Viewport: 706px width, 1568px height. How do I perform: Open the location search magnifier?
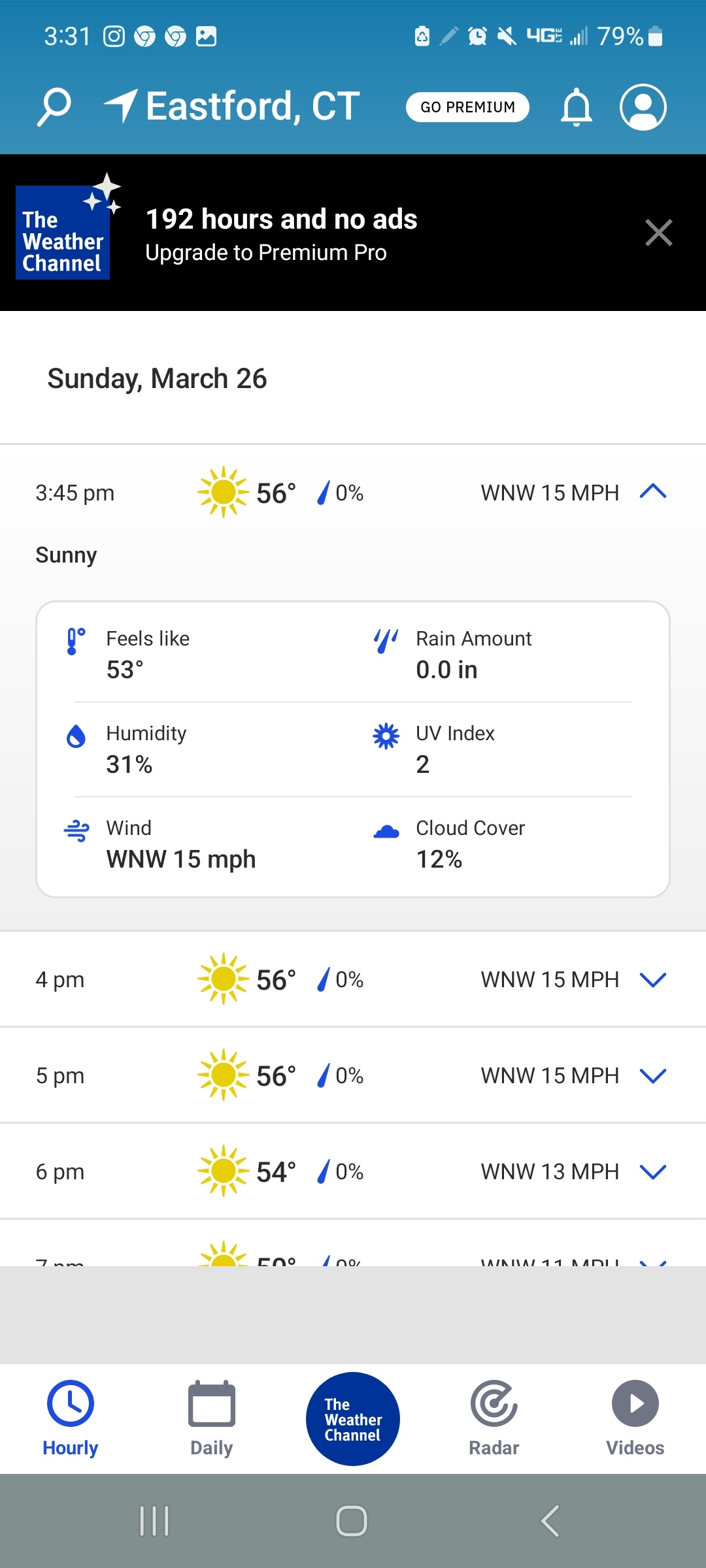[x=54, y=106]
